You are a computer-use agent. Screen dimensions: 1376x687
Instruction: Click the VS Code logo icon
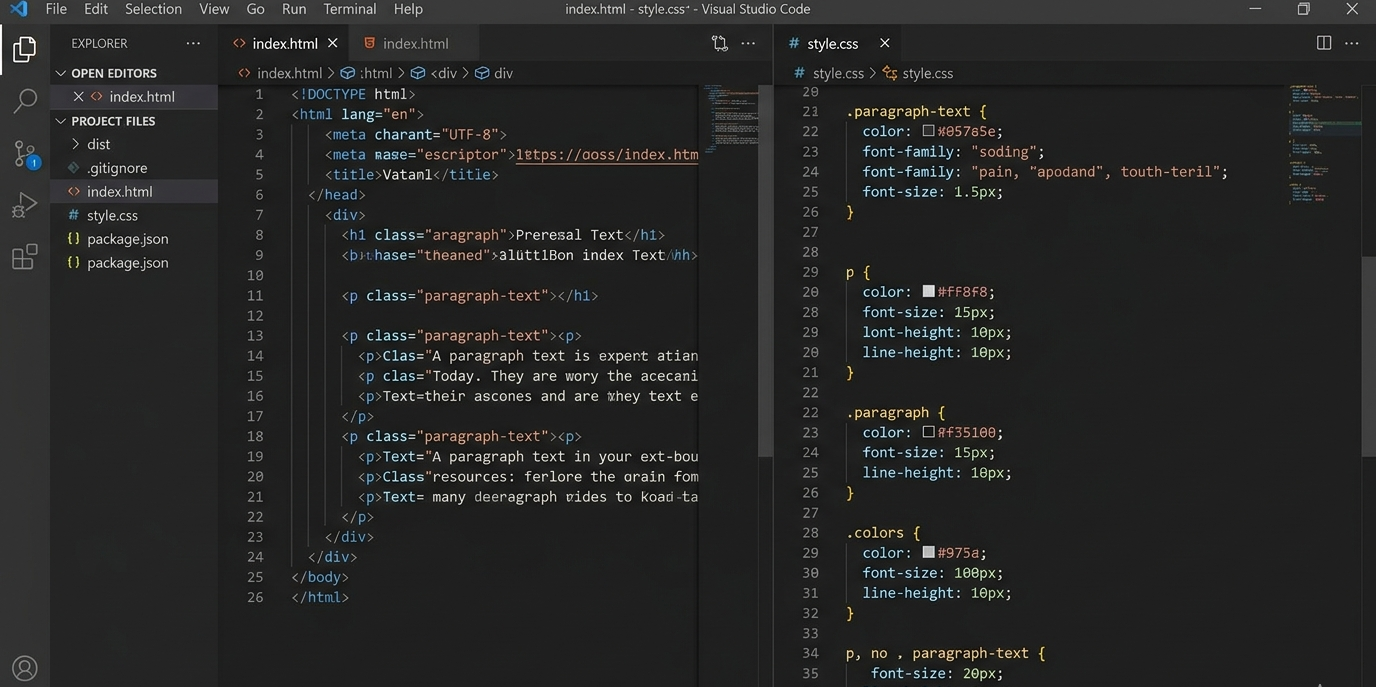tap(18, 9)
